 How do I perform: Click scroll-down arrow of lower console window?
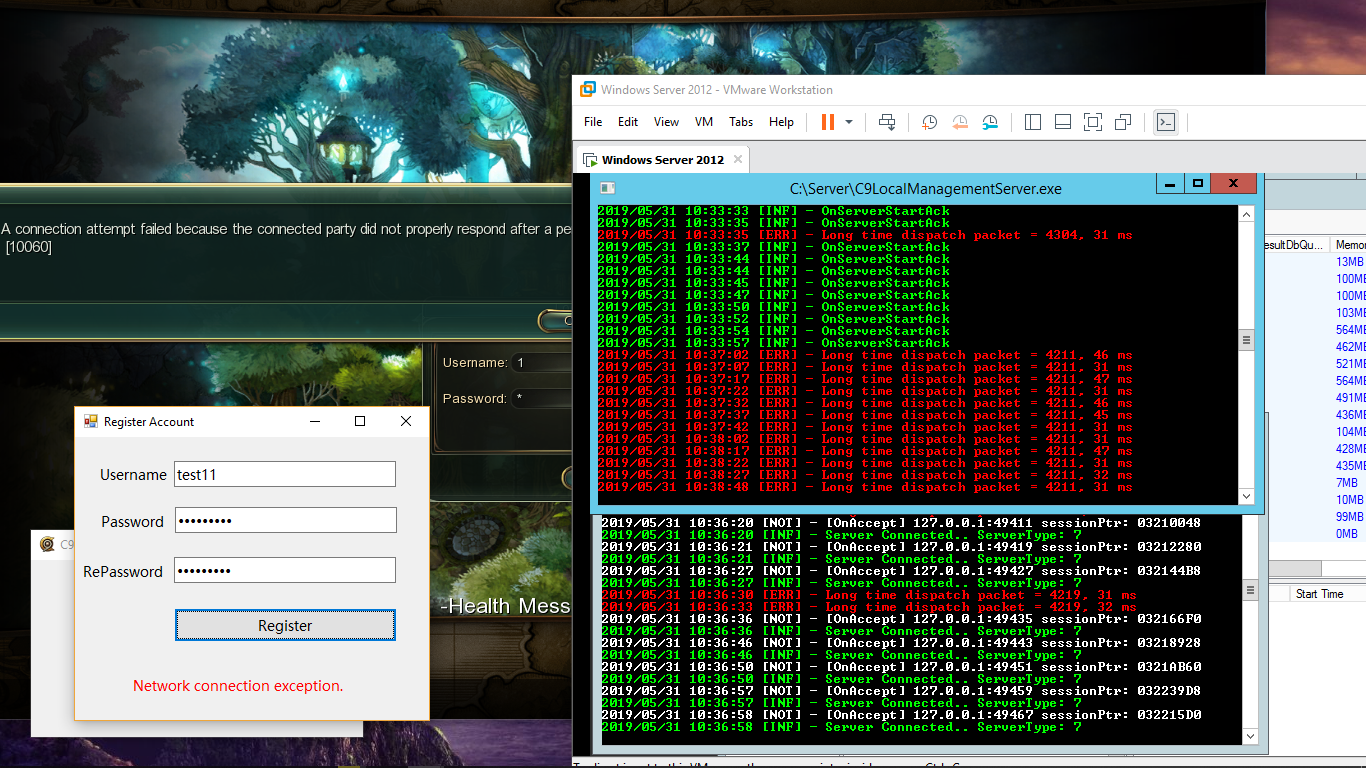point(1249,736)
